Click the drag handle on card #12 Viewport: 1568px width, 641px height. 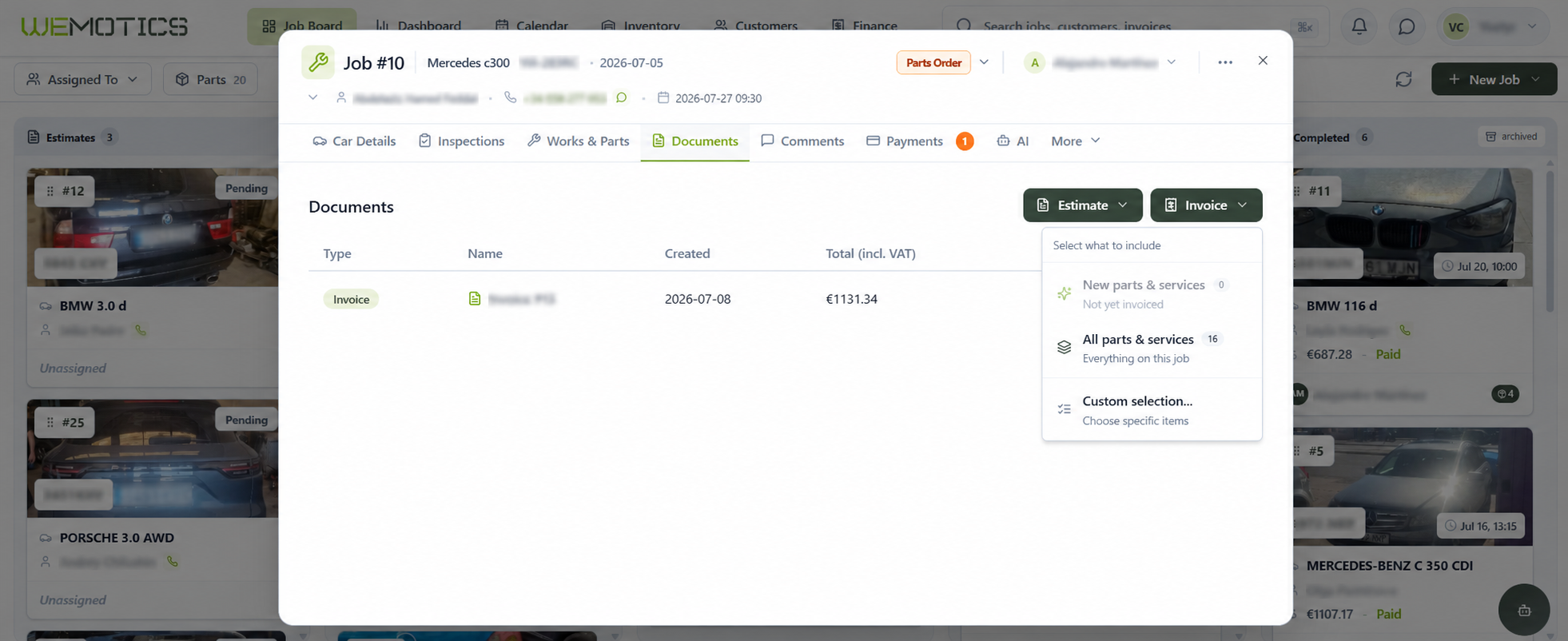coord(50,191)
